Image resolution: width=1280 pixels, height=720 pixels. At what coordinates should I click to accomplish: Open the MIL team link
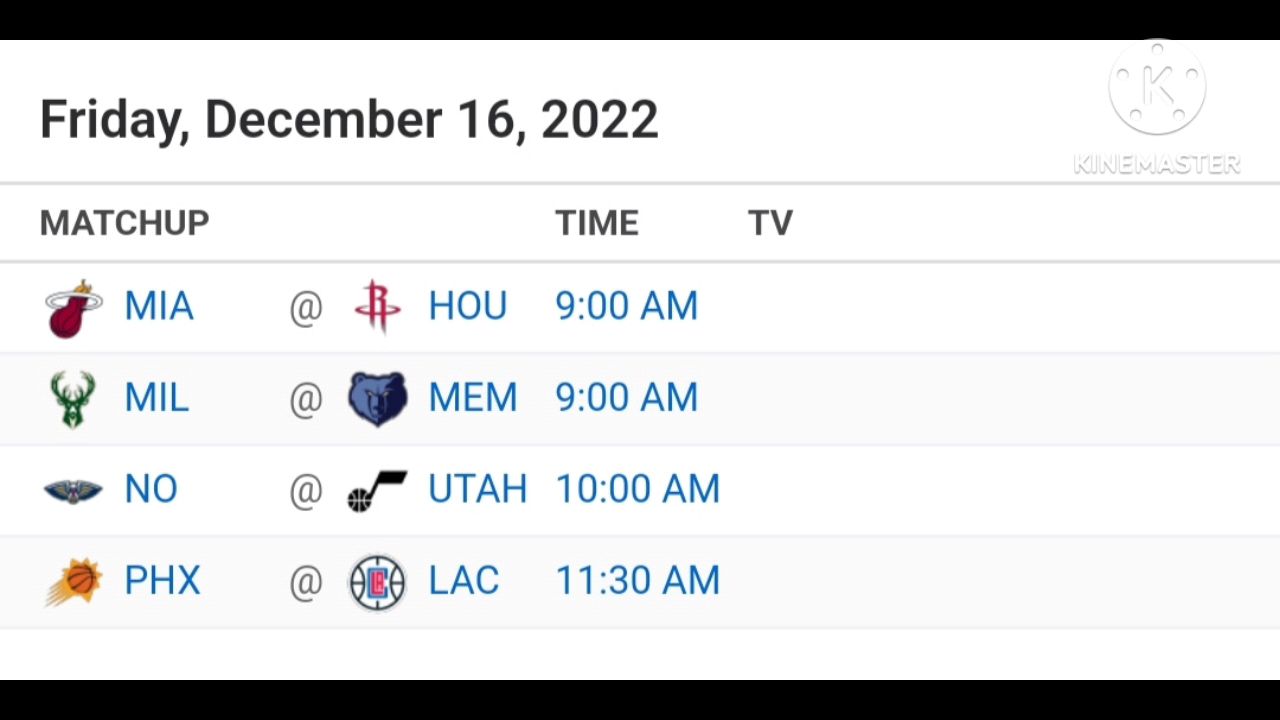[156, 398]
